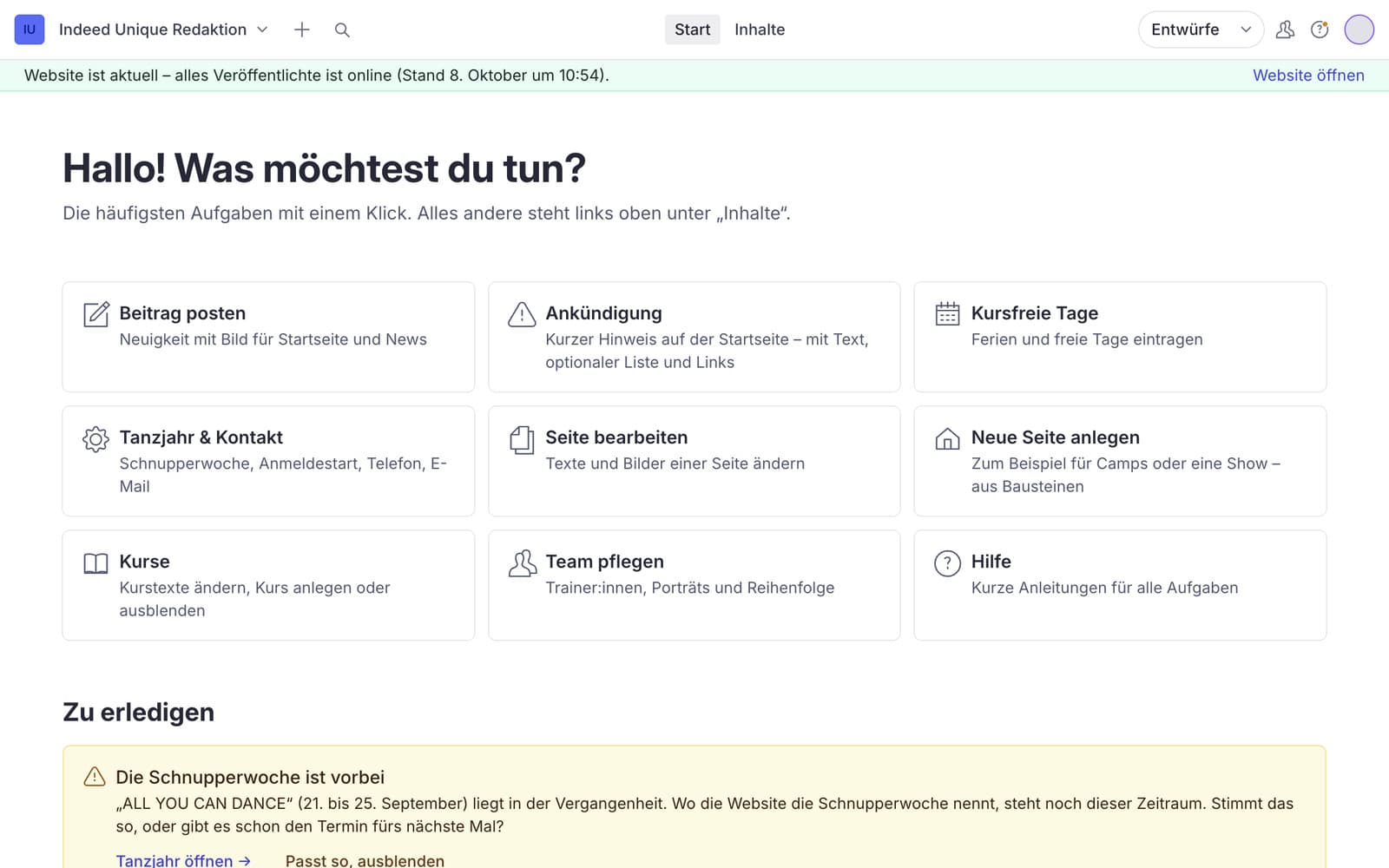Open the Team pflegen card

(x=694, y=585)
